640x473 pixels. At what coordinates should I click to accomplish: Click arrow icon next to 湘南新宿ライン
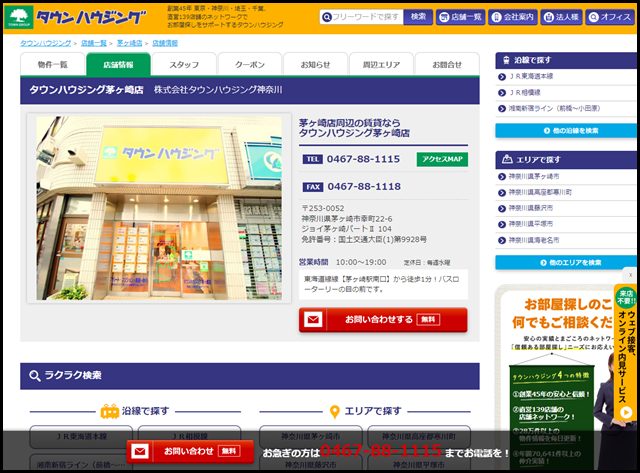502,109
